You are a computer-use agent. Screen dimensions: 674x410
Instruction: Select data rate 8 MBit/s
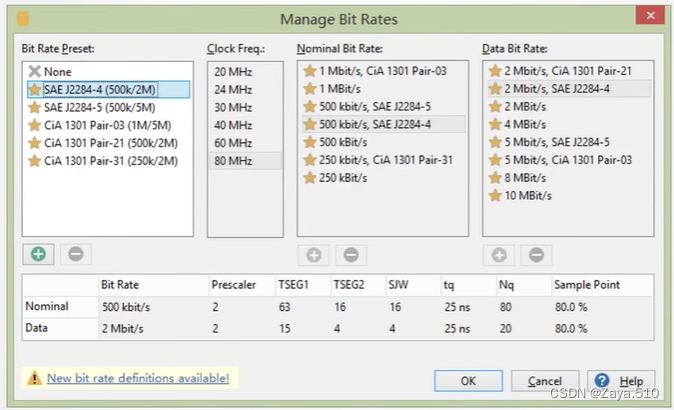pyautogui.click(x=568, y=177)
